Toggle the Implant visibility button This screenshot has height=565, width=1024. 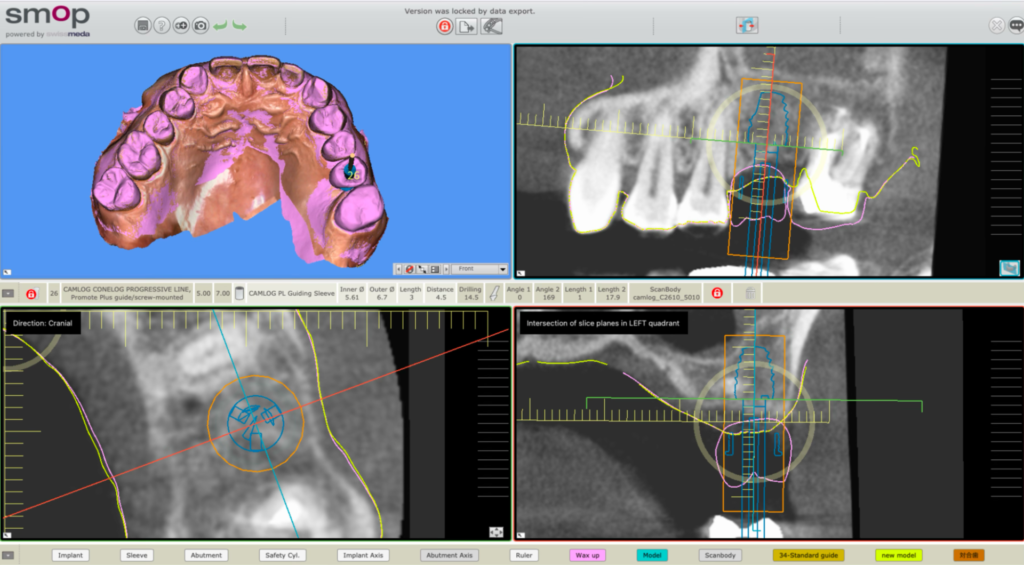(70, 555)
